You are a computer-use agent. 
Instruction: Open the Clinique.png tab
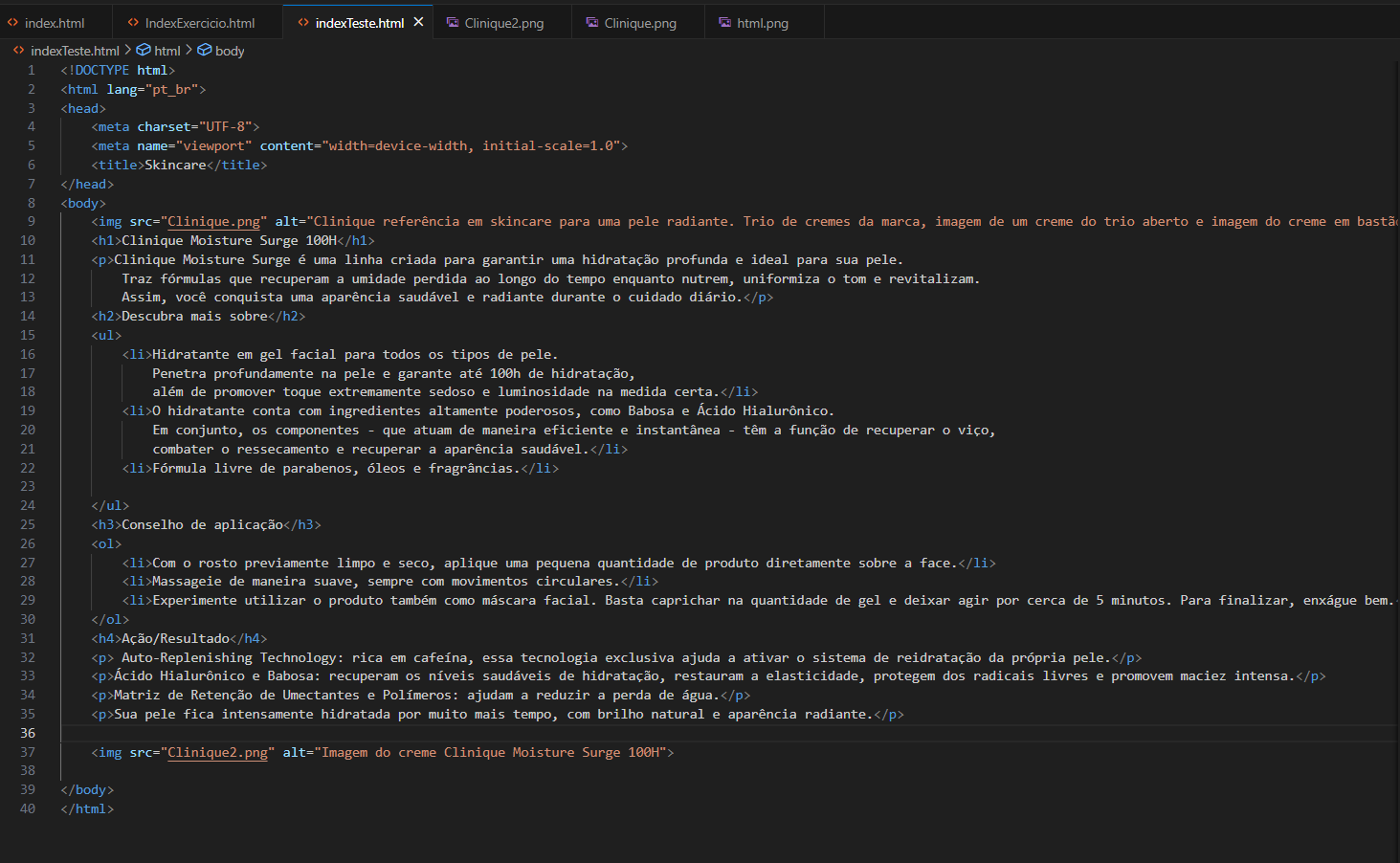639,23
